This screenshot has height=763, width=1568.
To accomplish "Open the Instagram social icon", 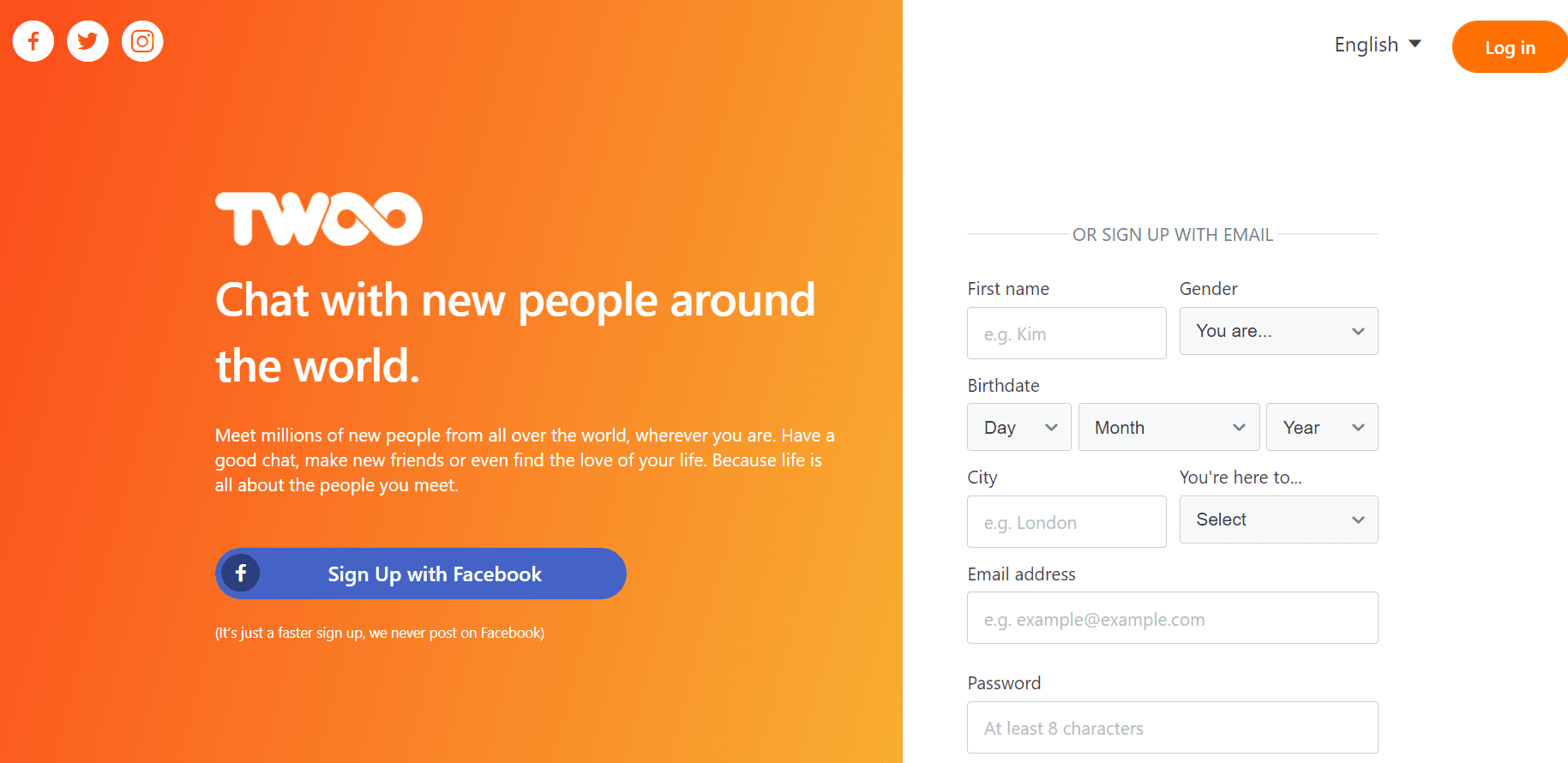I will pyautogui.click(x=142, y=41).
